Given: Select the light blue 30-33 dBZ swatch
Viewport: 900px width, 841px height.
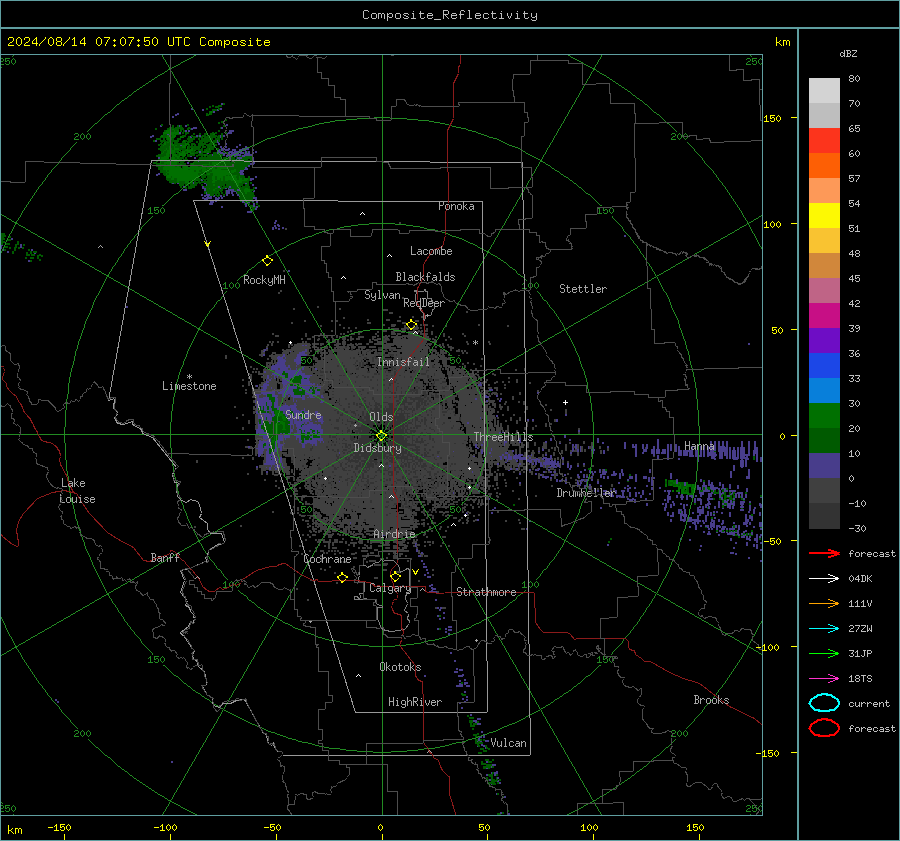Looking at the screenshot, I should [824, 391].
